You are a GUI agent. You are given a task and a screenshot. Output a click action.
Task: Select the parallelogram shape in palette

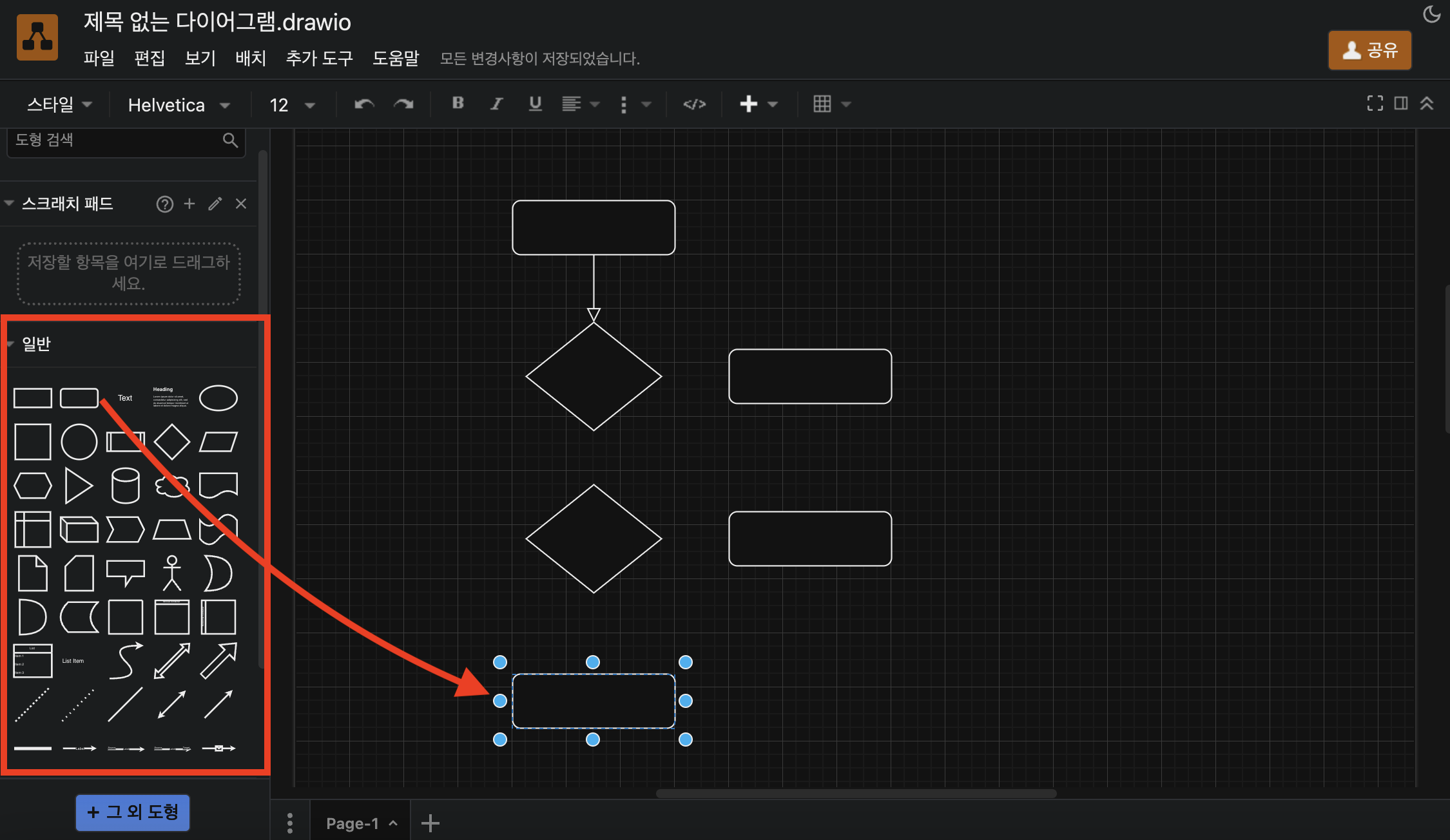tap(218, 442)
